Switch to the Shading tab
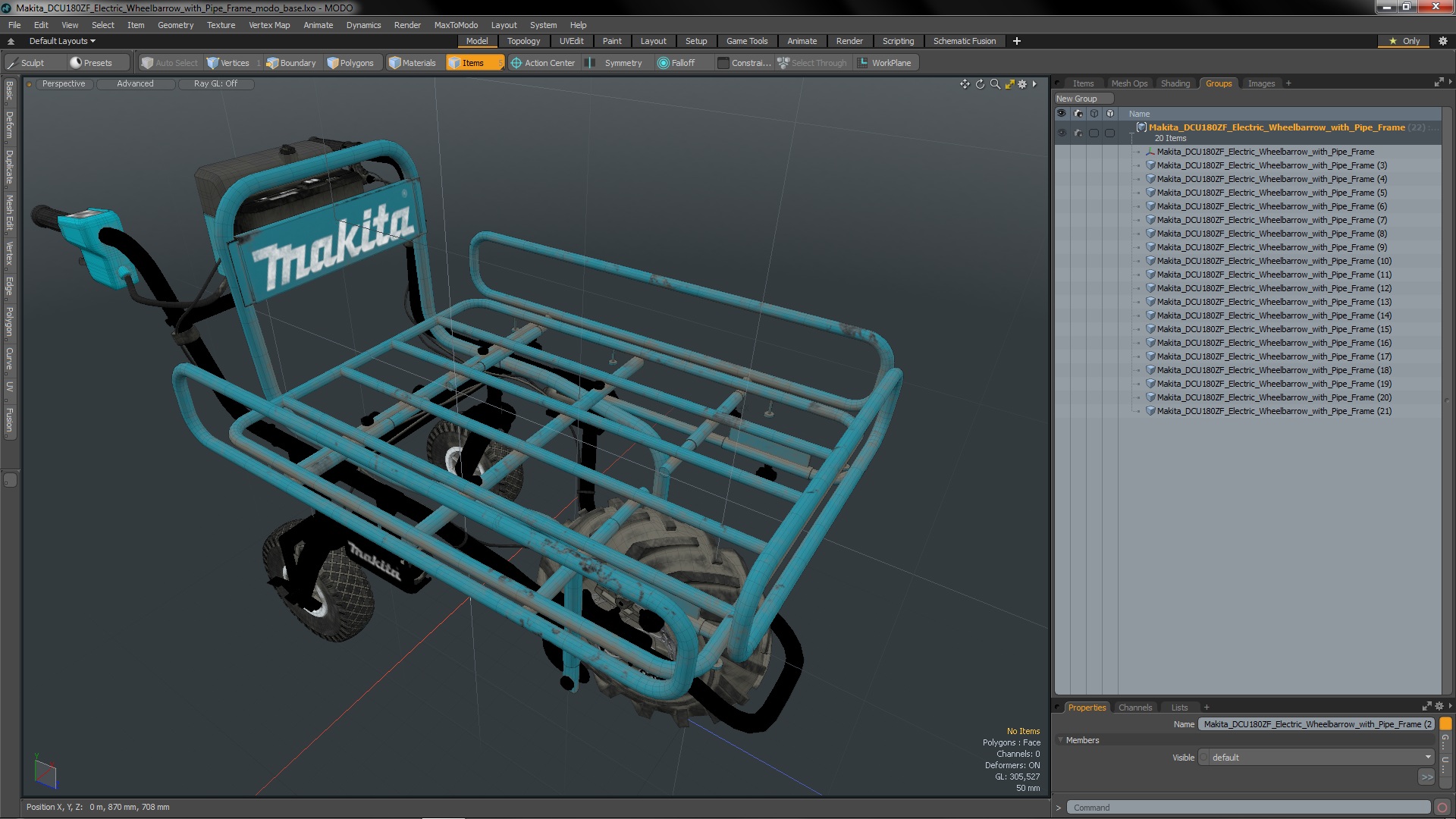The height and width of the screenshot is (819, 1456). point(1175,83)
